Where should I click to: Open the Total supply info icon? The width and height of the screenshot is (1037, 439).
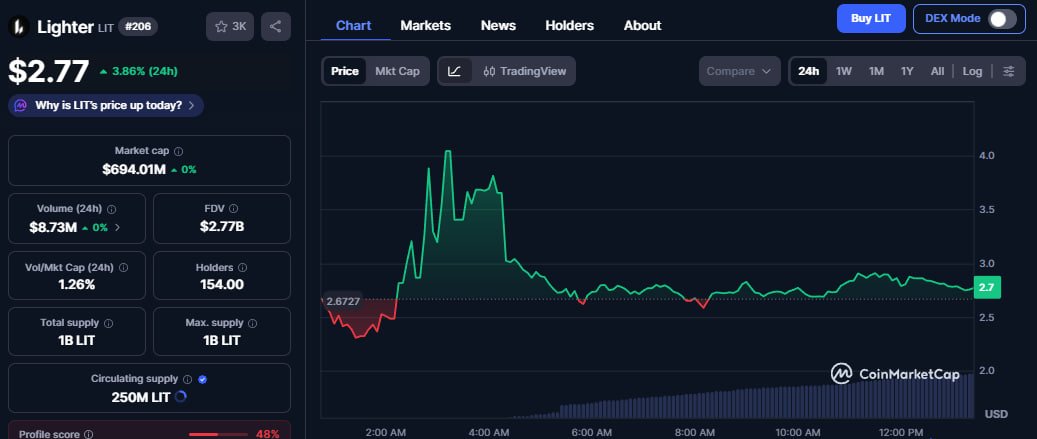[108, 323]
